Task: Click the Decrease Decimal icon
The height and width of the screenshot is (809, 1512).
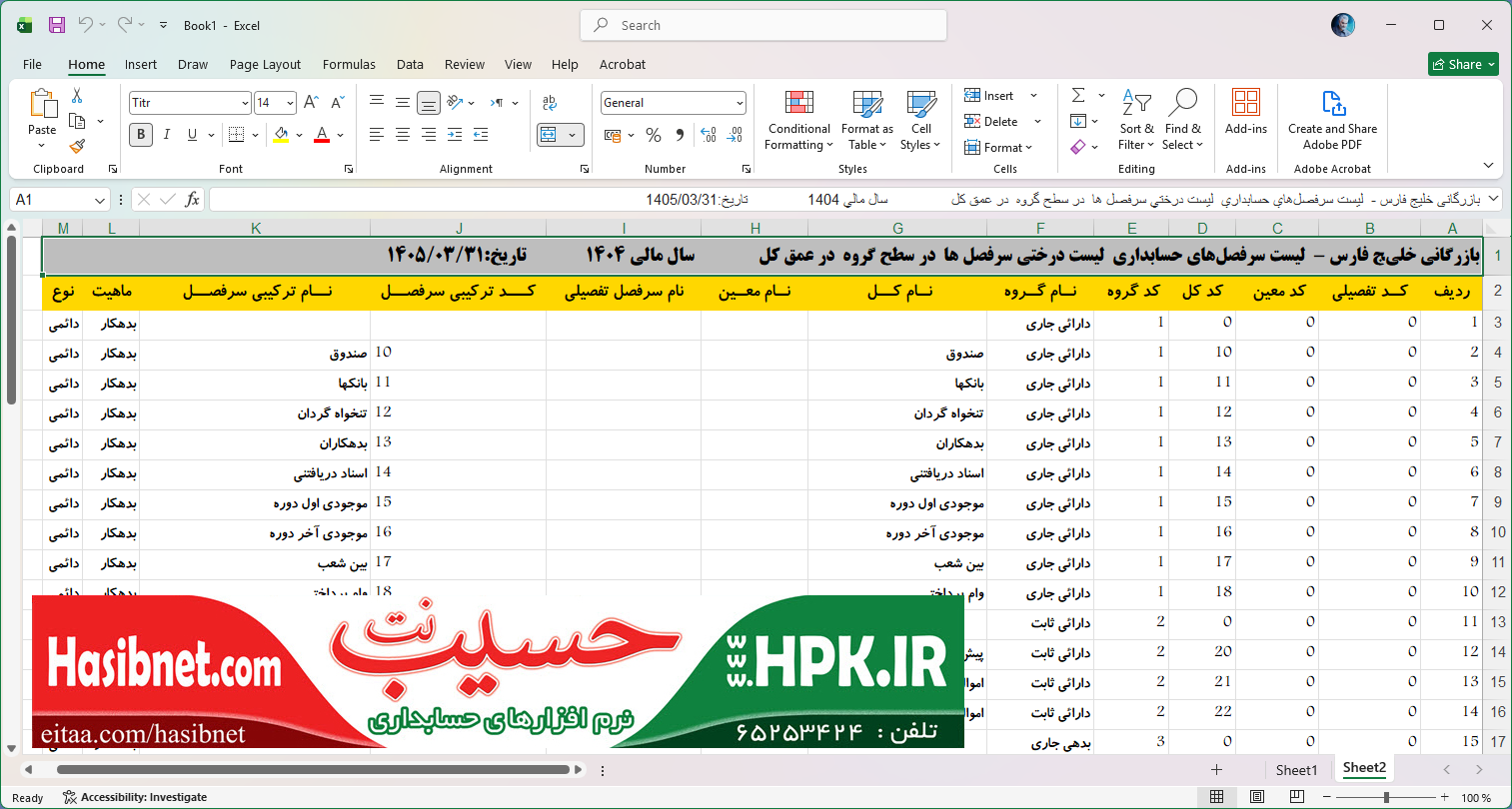Action: pos(735,134)
